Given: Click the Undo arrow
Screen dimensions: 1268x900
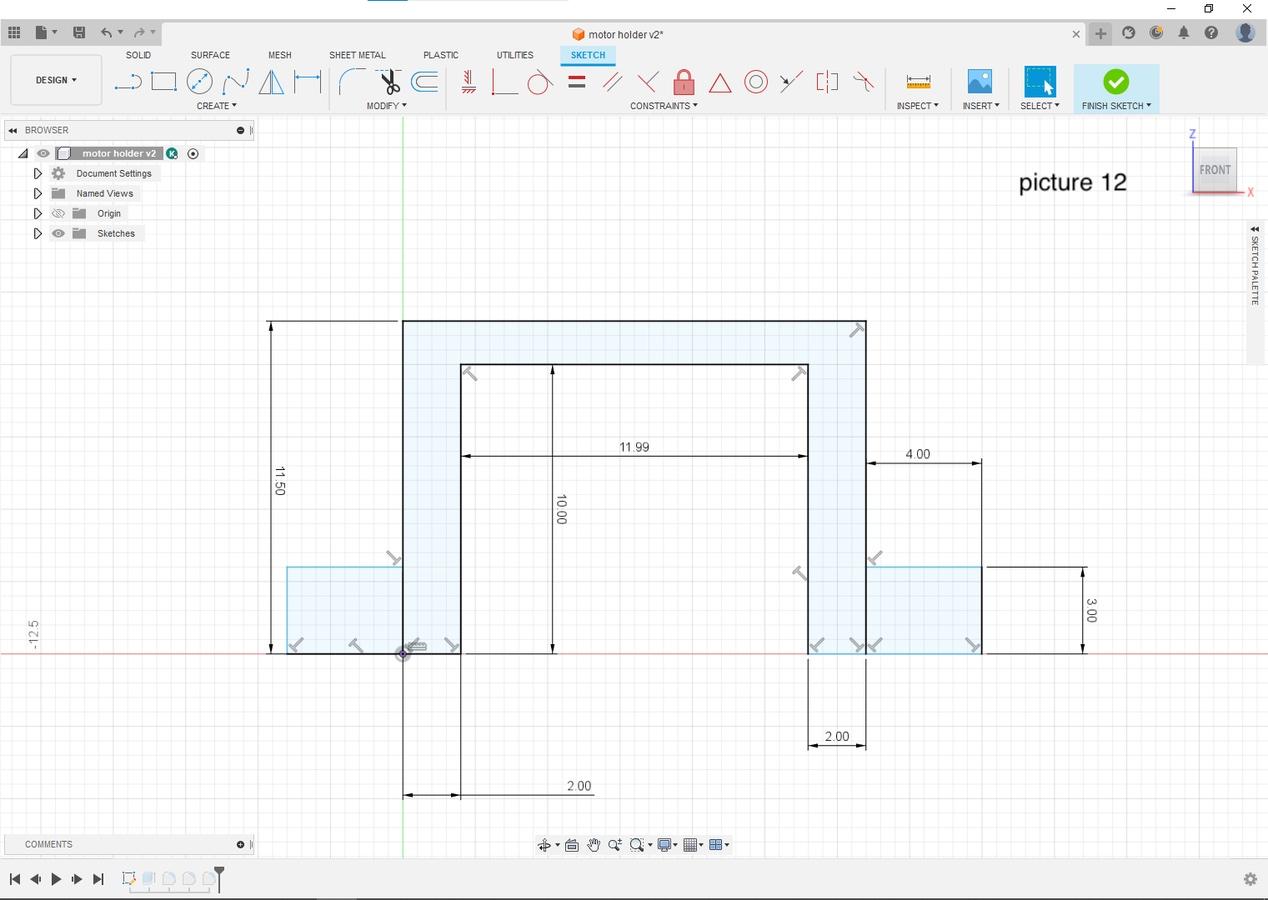Looking at the screenshot, I should pyautogui.click(x=106, y=33).
